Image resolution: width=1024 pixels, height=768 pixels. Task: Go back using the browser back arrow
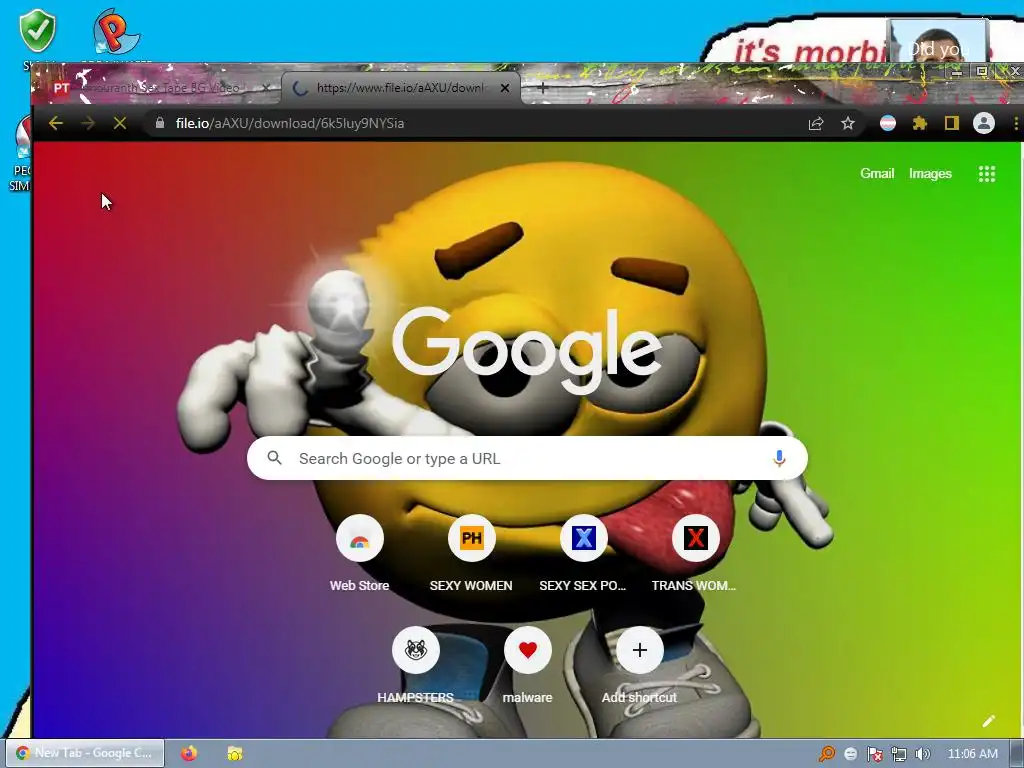56,123
